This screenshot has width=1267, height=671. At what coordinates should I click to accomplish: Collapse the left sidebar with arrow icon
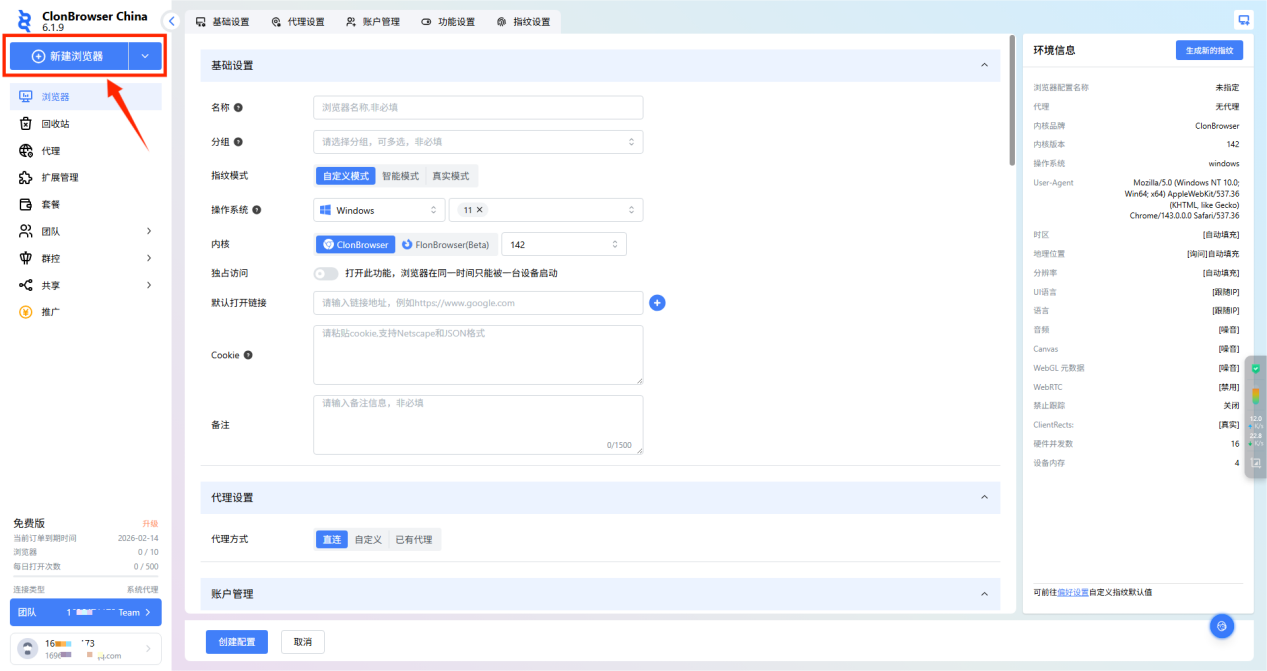(171, 21)
